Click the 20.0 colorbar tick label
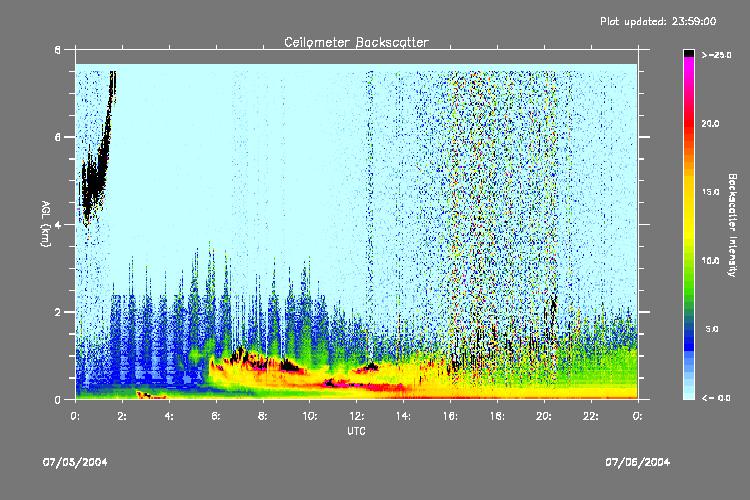Viewport: 750px width, 500px height. [710, 123]
